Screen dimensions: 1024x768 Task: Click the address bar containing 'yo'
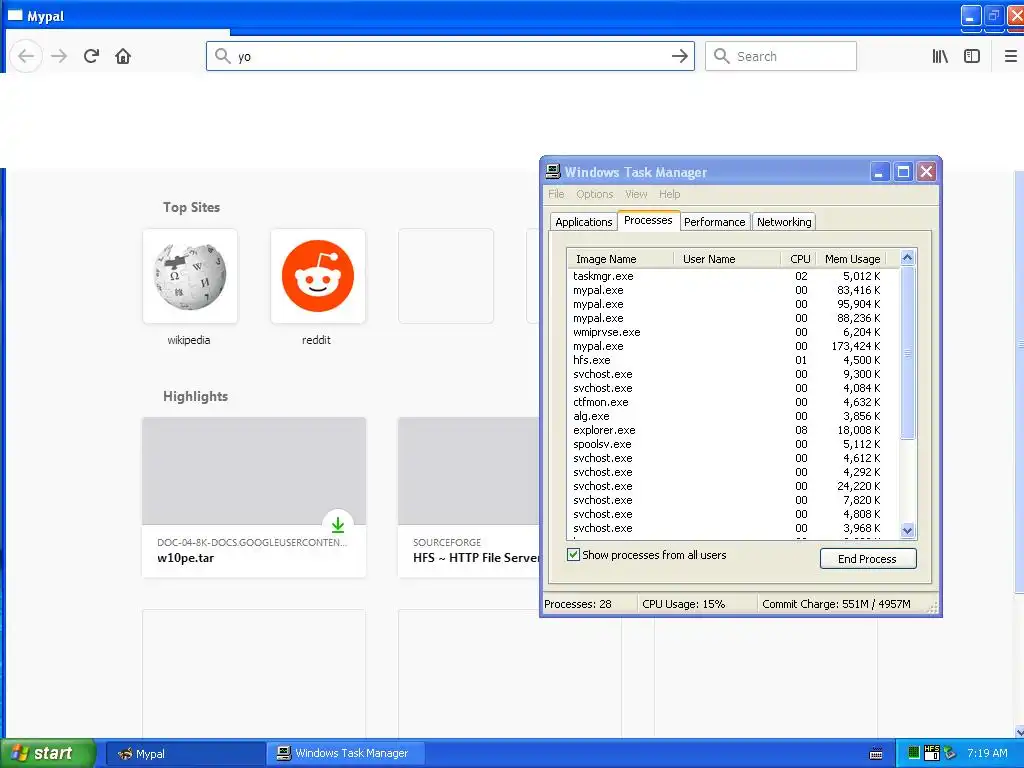point(451,56)
